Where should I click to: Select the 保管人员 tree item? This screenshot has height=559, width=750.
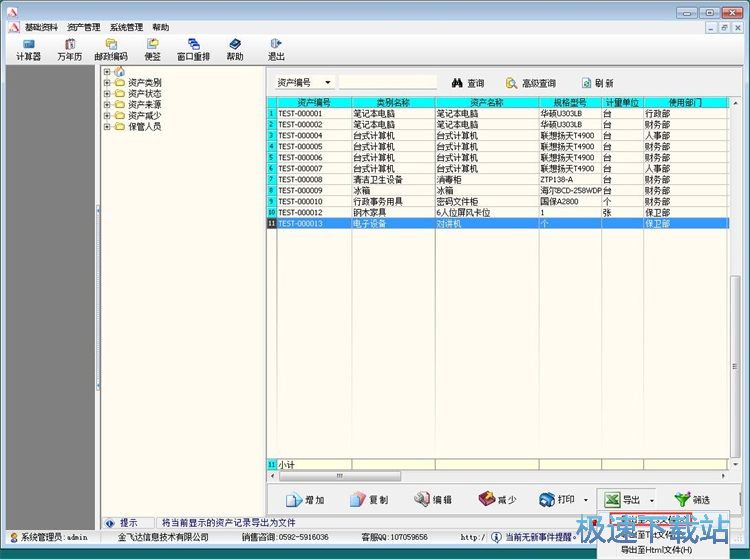(144, 126)
